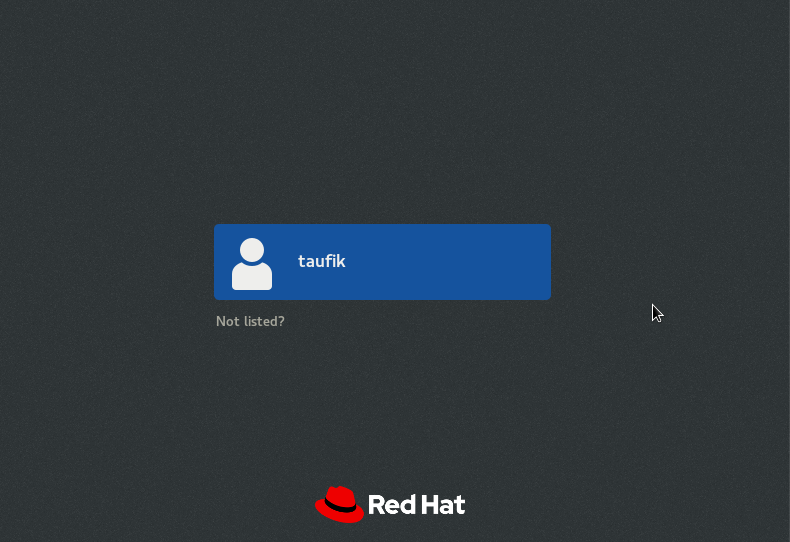Select the taufik username label
The height and width of the screenshot is (542, 790).
click(x=321, y=261)
